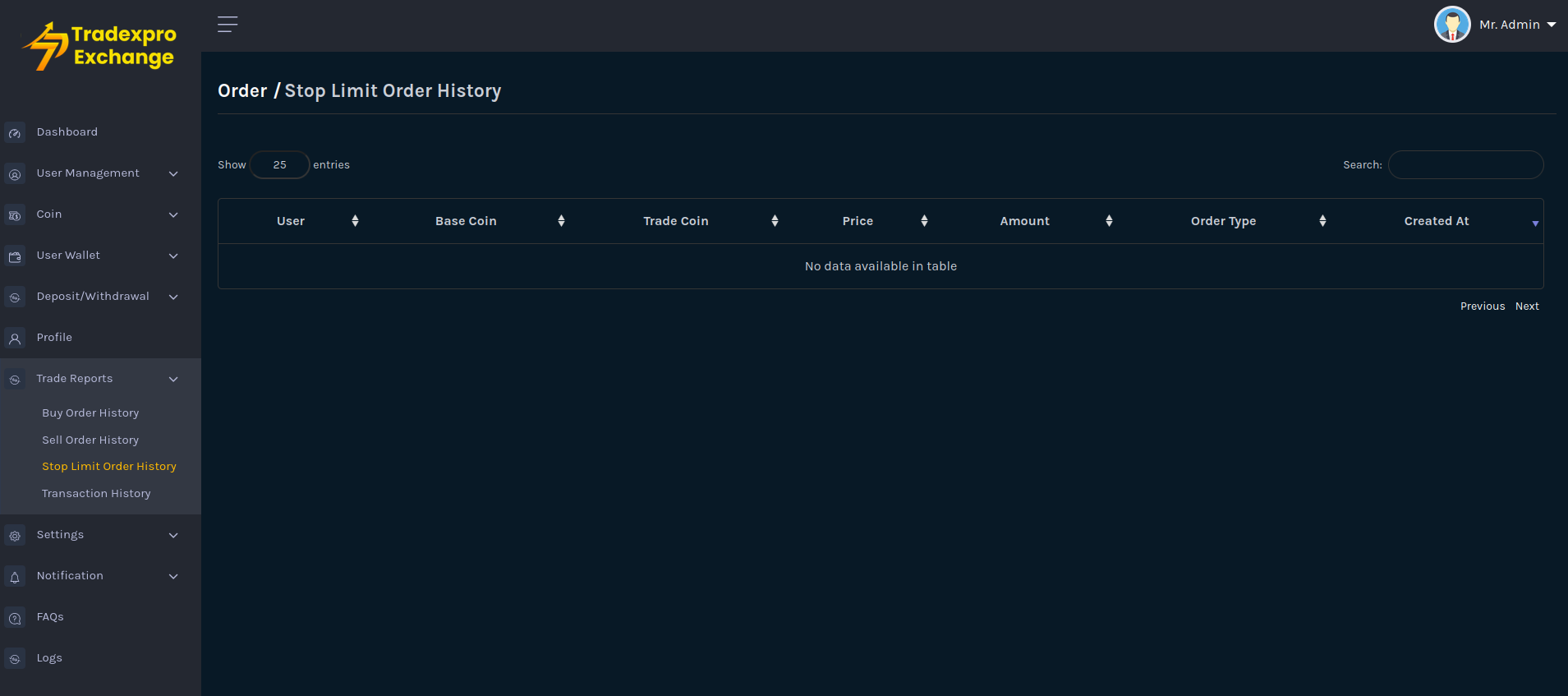Click the FAQs question icon
This screenshot has width=1568, height=696.
pyautogui.click(x=15, y=618)
